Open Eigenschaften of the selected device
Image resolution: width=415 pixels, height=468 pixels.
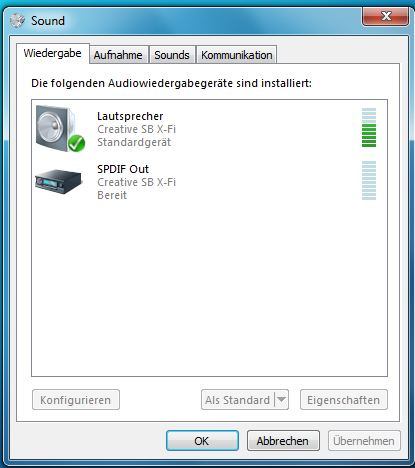point(344,400)
